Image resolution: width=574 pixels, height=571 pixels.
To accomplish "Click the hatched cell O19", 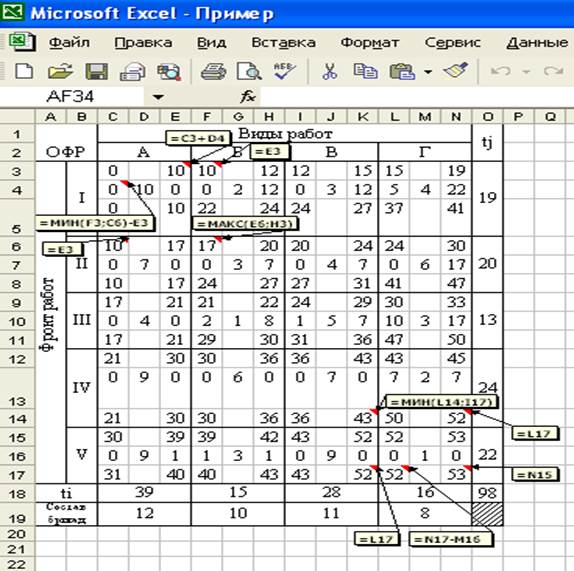I will [x=487, y=514].
